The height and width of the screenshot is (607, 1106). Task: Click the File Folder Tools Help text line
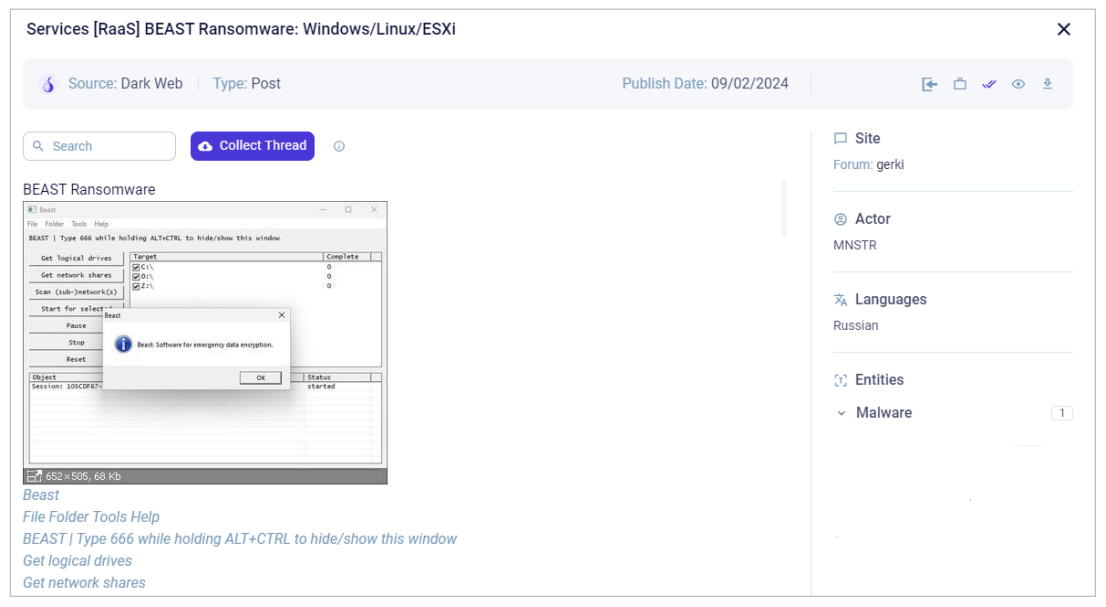pos(91,517)
